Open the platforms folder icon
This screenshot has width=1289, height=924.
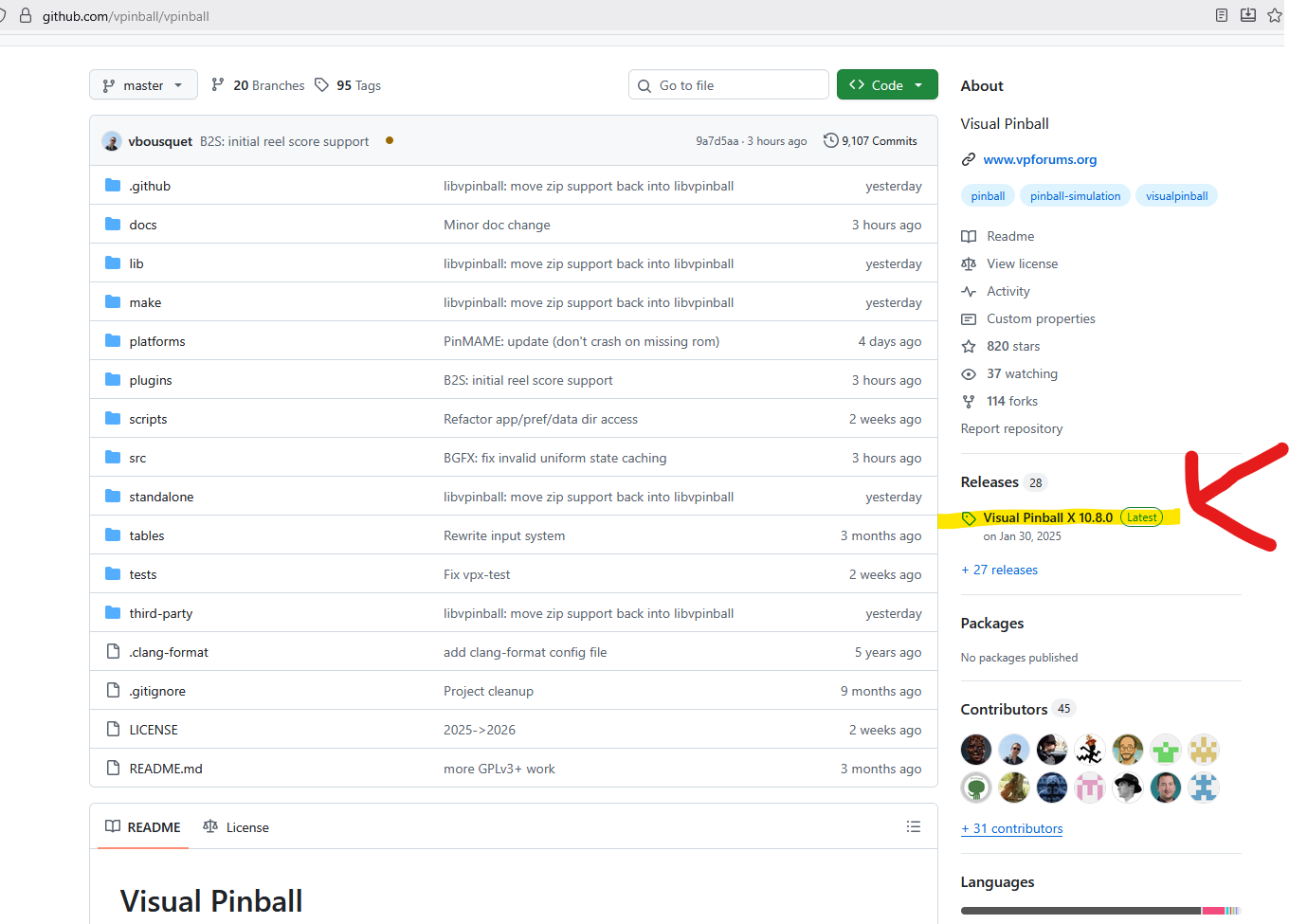pos(113,341)
